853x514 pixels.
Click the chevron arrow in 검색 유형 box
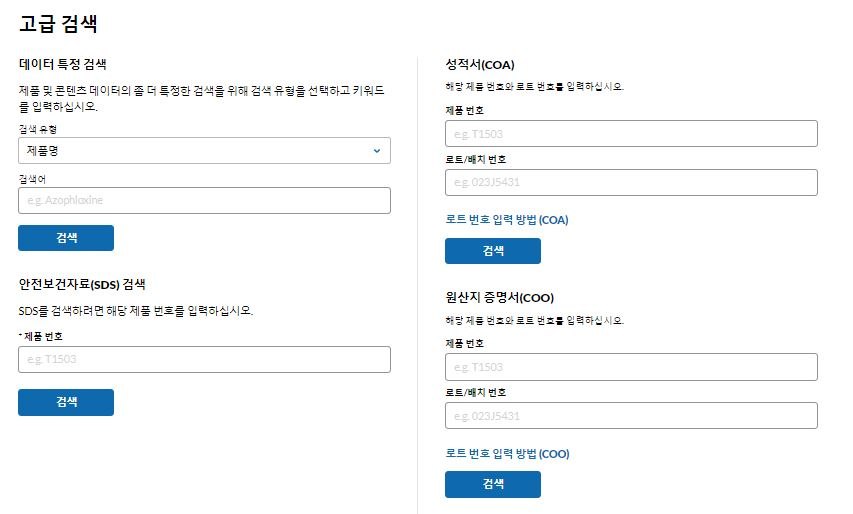click(x=377, y=150)
